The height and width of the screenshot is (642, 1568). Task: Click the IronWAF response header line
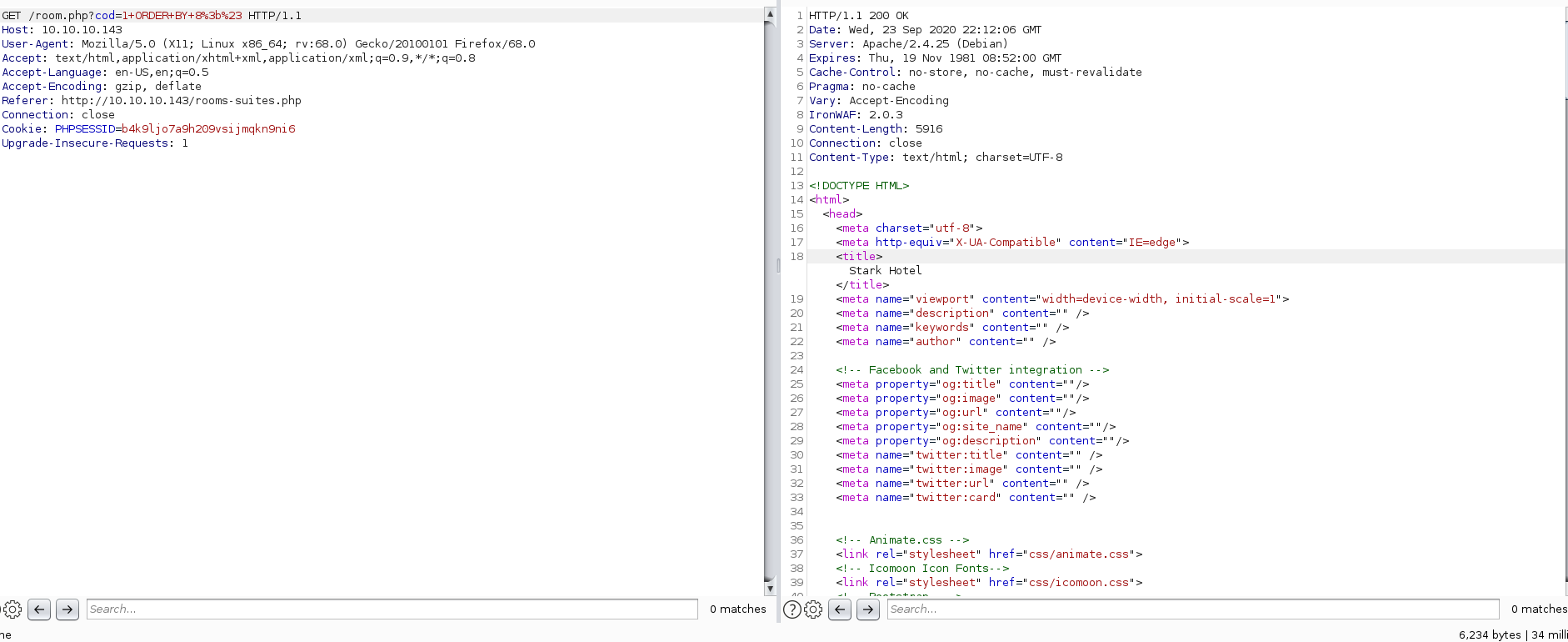click(x=856, y=115)
